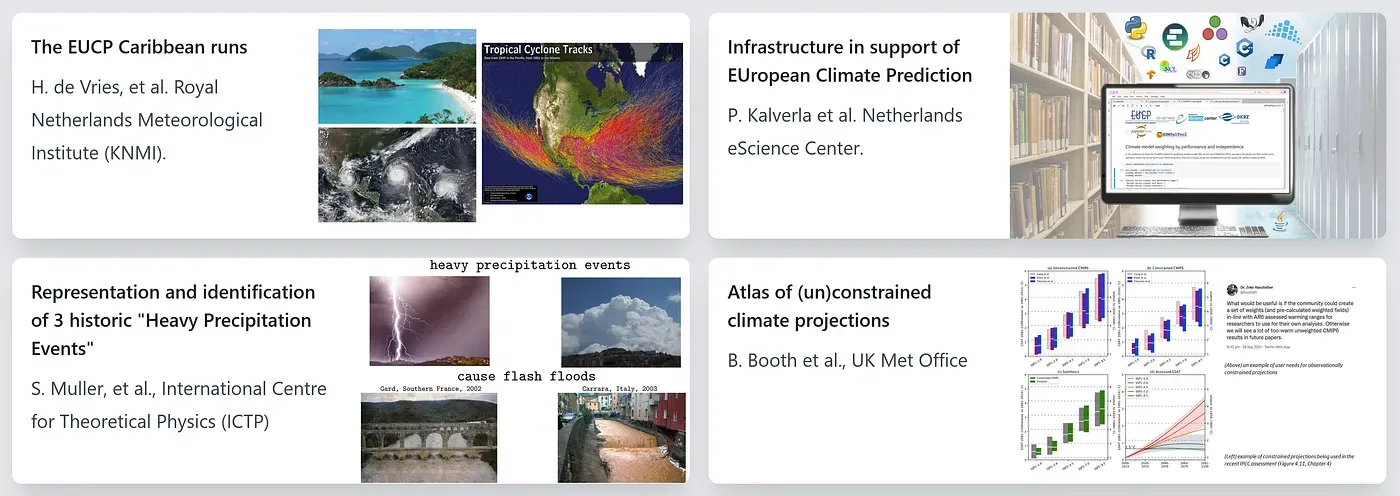Click the purple Fortran F logo
The width and height of the screenshot is (1400, 496).
1242,71
